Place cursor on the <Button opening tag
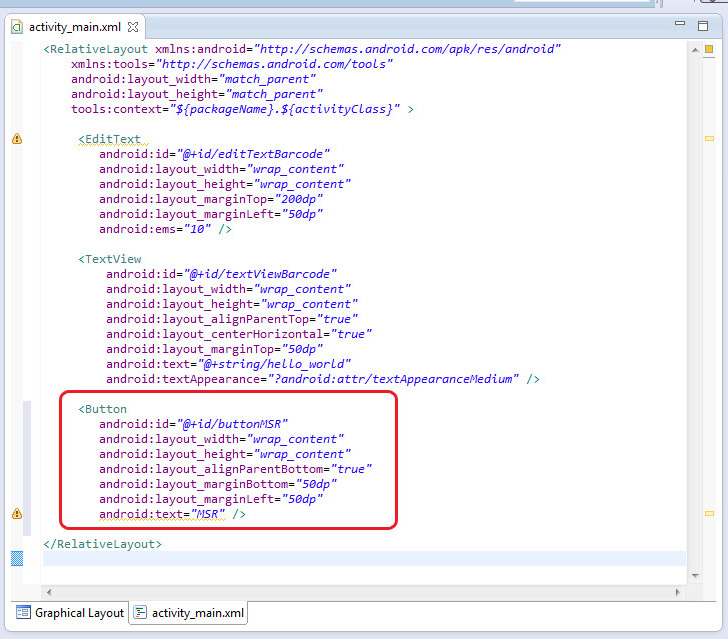This screenshot has width=728, height=639. point(105,409)
